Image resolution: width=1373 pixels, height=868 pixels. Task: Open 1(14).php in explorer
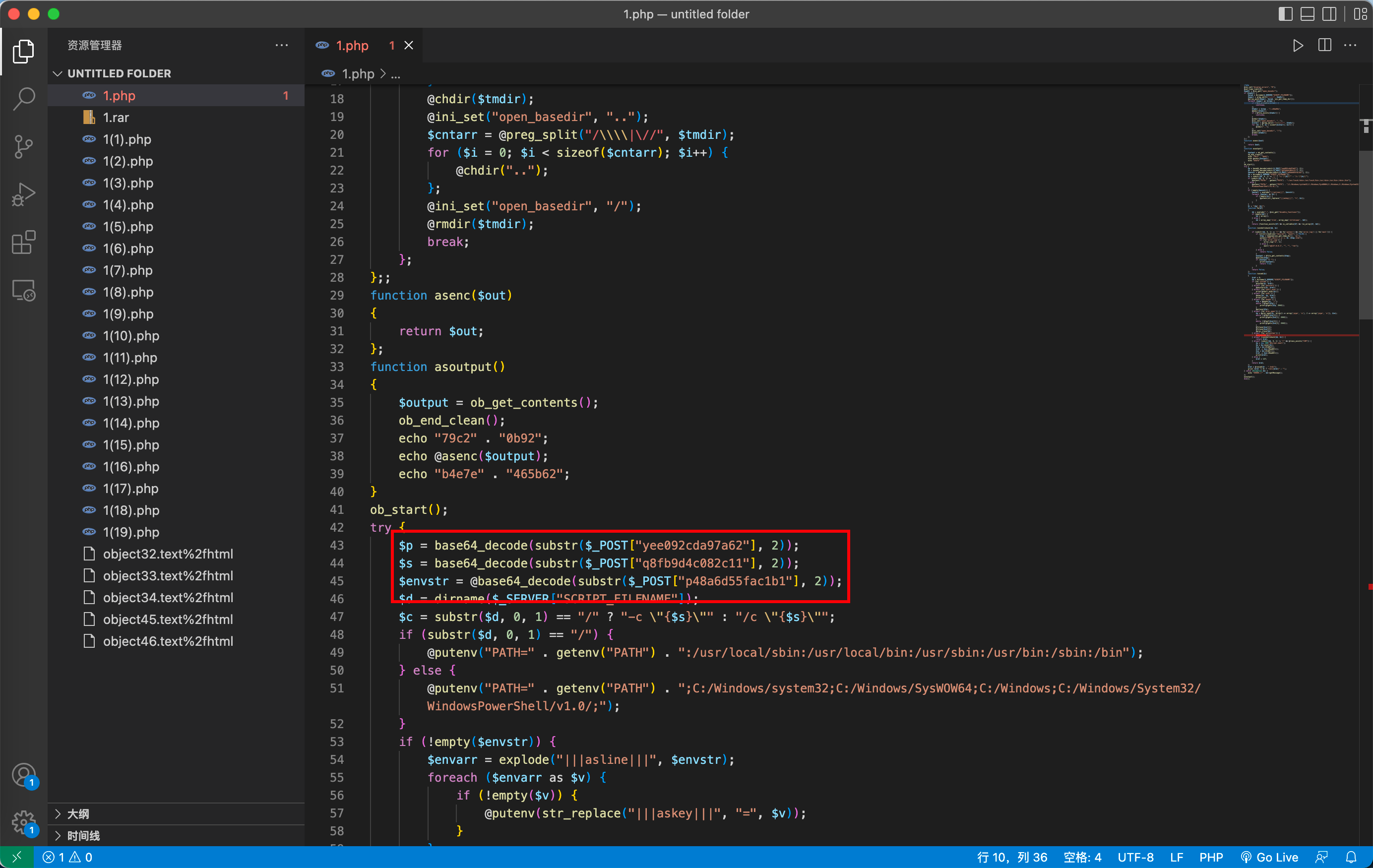[x=176, y=423]
